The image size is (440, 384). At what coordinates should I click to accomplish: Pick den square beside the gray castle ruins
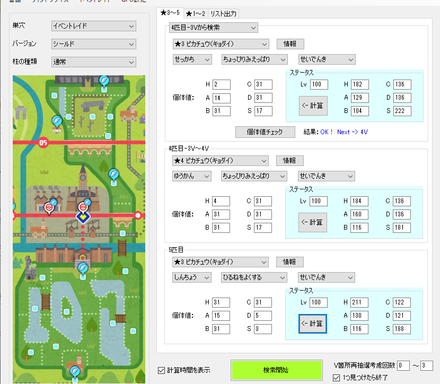coord(42,277)
